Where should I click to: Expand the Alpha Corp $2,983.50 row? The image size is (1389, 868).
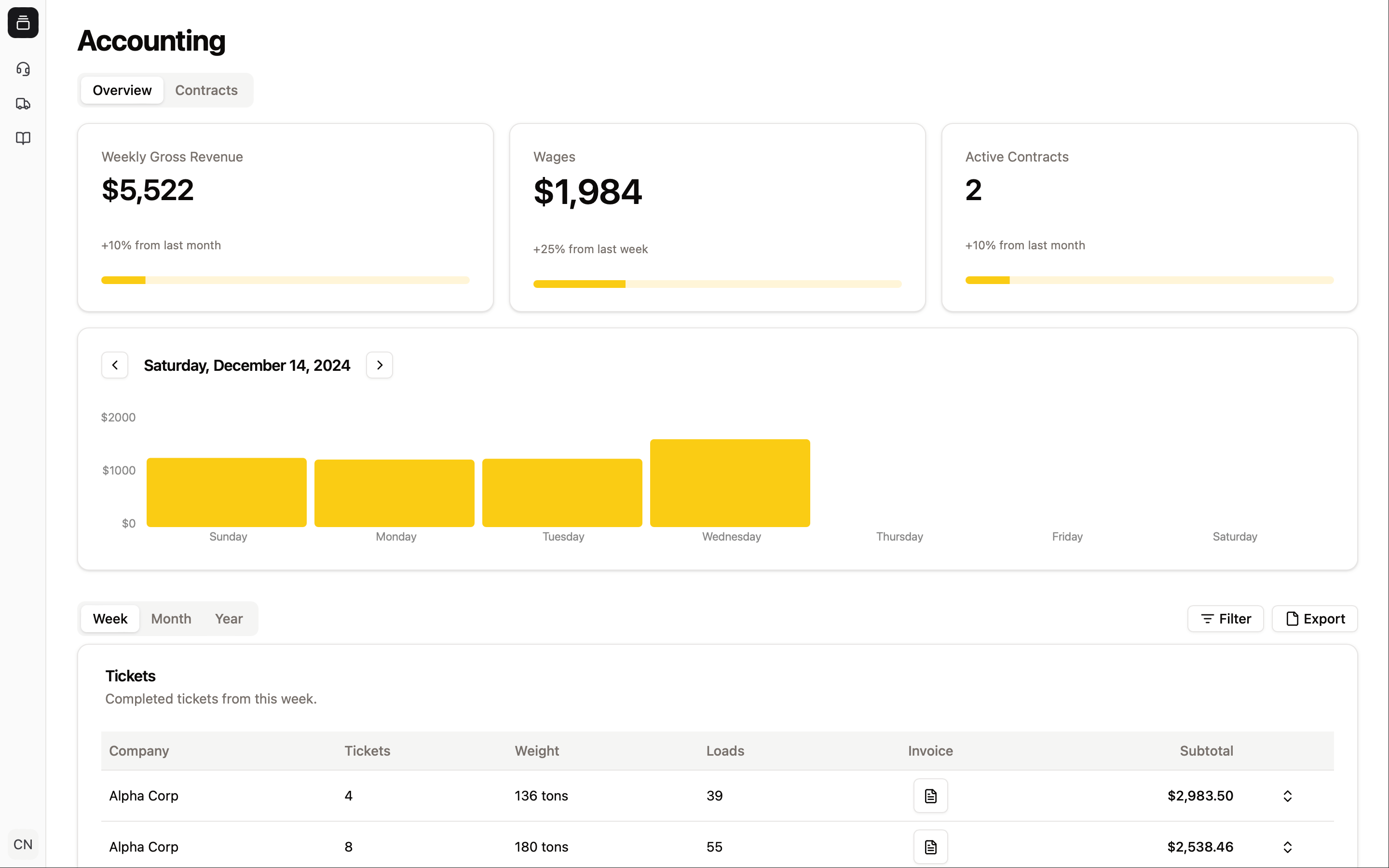pyautogui.click(x=1287, y=796)
